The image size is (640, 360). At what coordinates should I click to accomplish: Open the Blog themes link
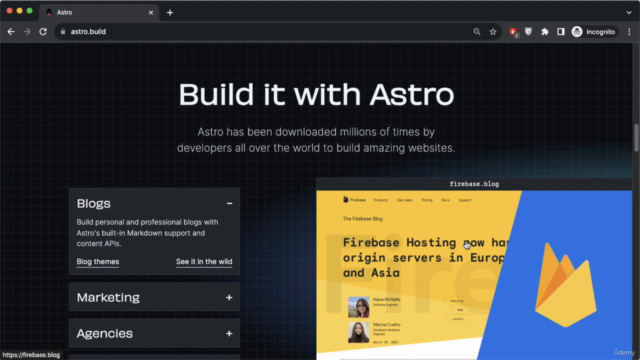click(98, 262)
